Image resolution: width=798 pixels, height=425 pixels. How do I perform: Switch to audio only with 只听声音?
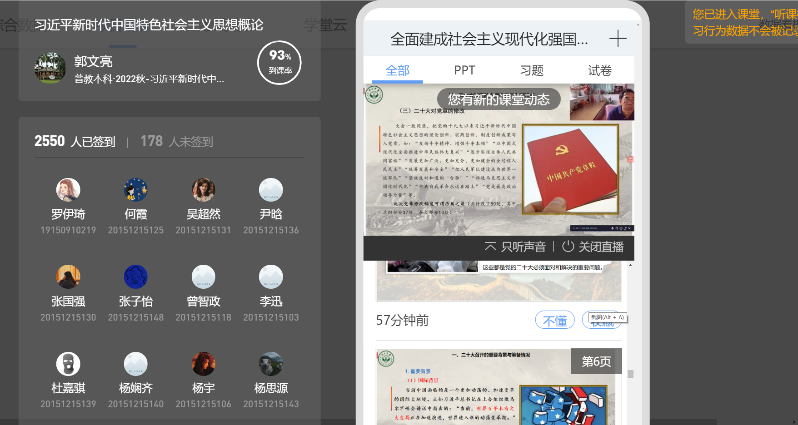tap(515, 247)
